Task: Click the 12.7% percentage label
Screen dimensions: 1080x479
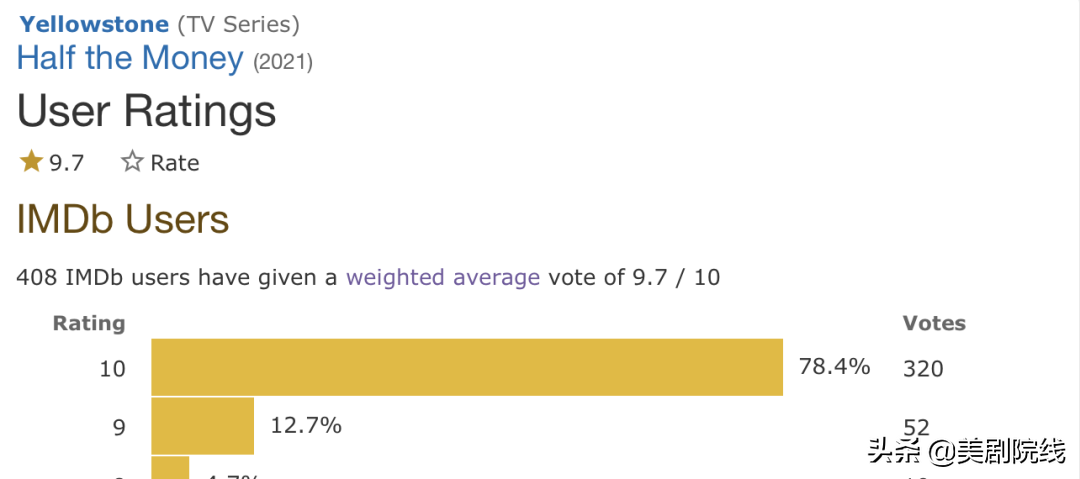Action: (x=306, y=425)
